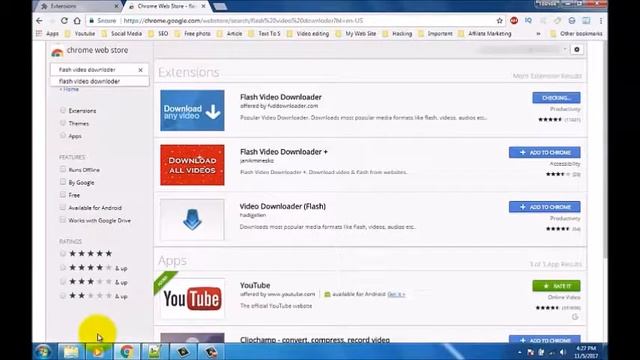Close the Chrome Web Store tab

coord(203,6)
